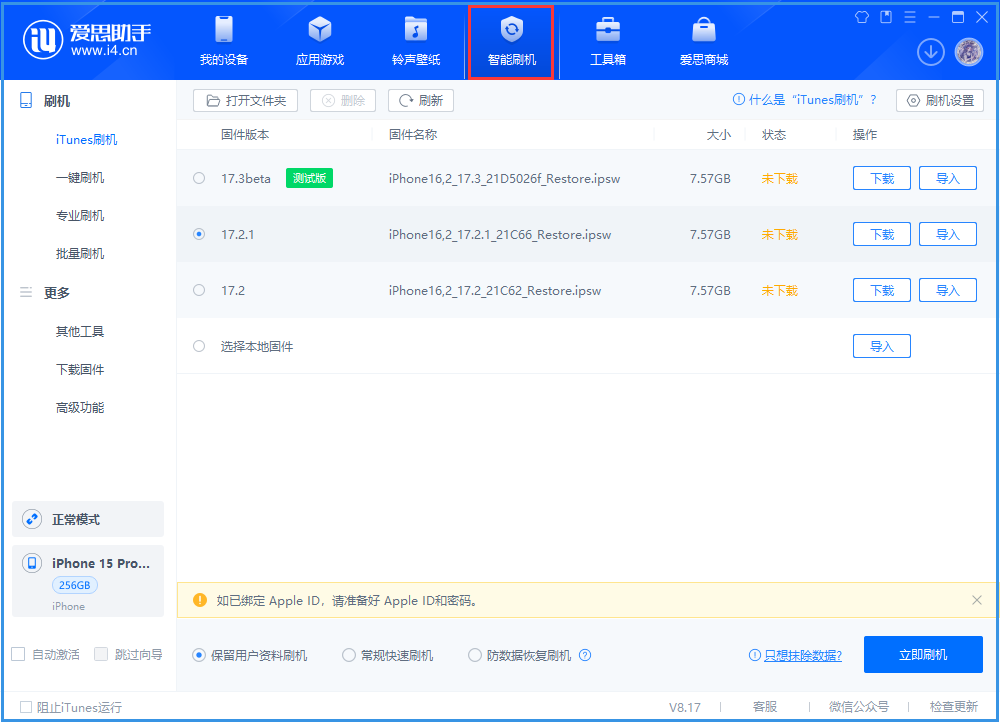Open the 我的设备 (My Devices) section icon

[x=223, y=31]
